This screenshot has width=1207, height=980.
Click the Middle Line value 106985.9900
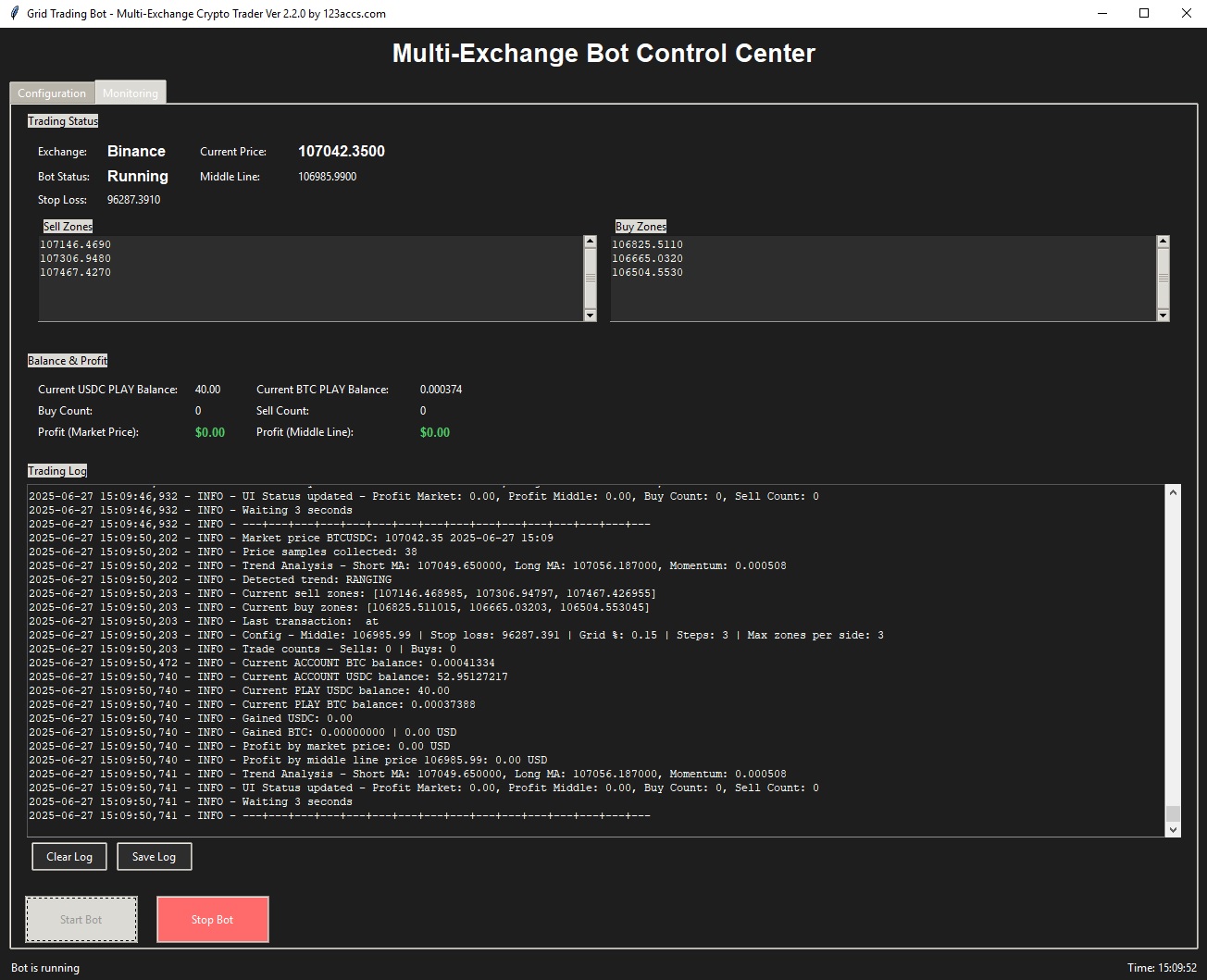pos(327,176)
